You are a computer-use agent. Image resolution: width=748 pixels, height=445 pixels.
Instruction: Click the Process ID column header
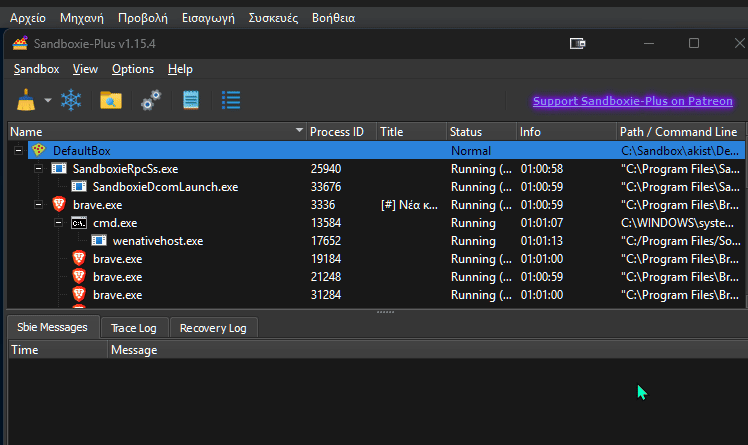coord(341,132)
